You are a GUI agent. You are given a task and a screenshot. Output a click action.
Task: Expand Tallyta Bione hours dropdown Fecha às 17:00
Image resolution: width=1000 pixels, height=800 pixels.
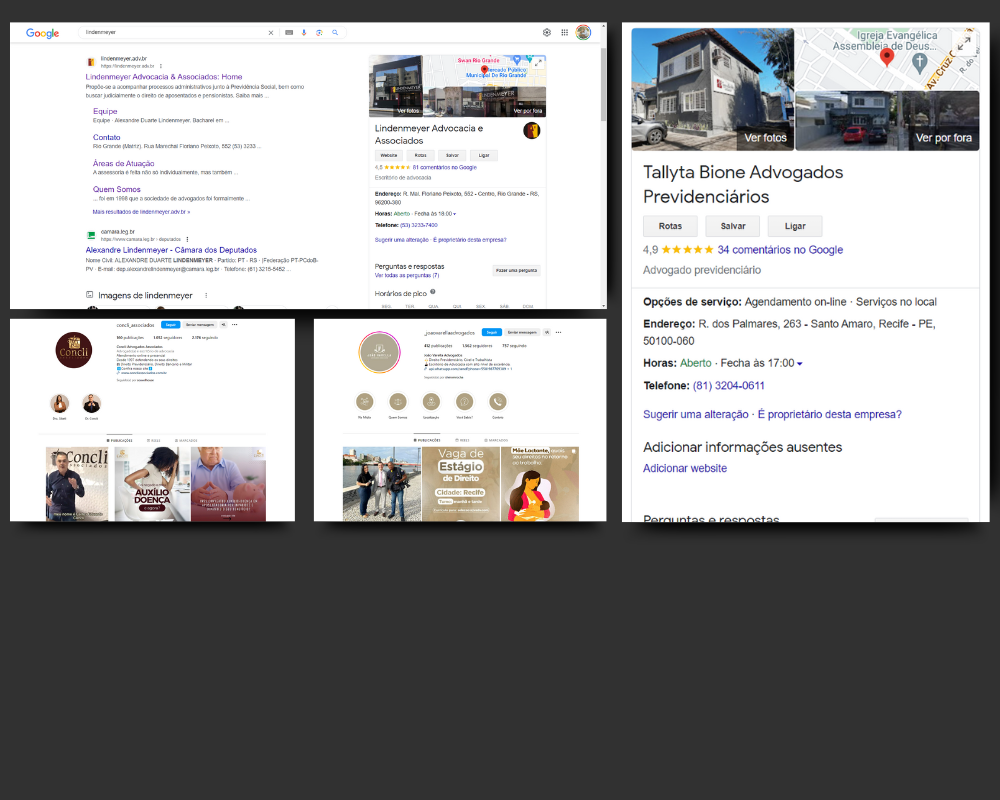800,364
